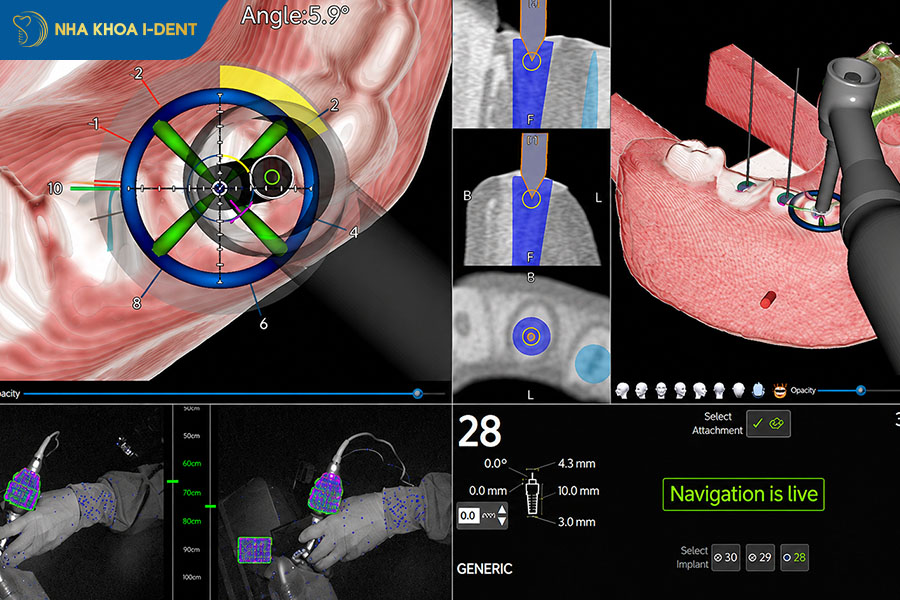Click the green handpiece attachment icon
Screen dimensions: 900x600
tap(777, 424)
